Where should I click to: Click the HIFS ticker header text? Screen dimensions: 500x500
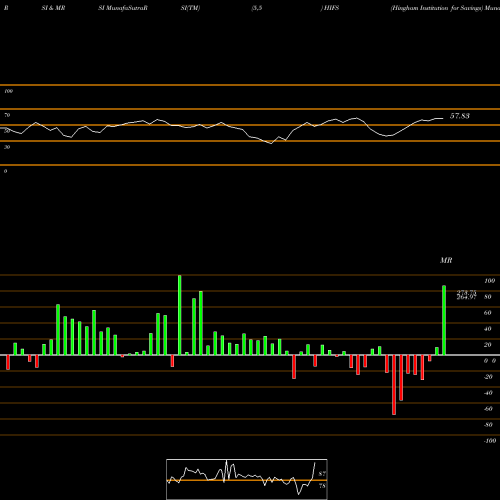(x=331, y=8)
